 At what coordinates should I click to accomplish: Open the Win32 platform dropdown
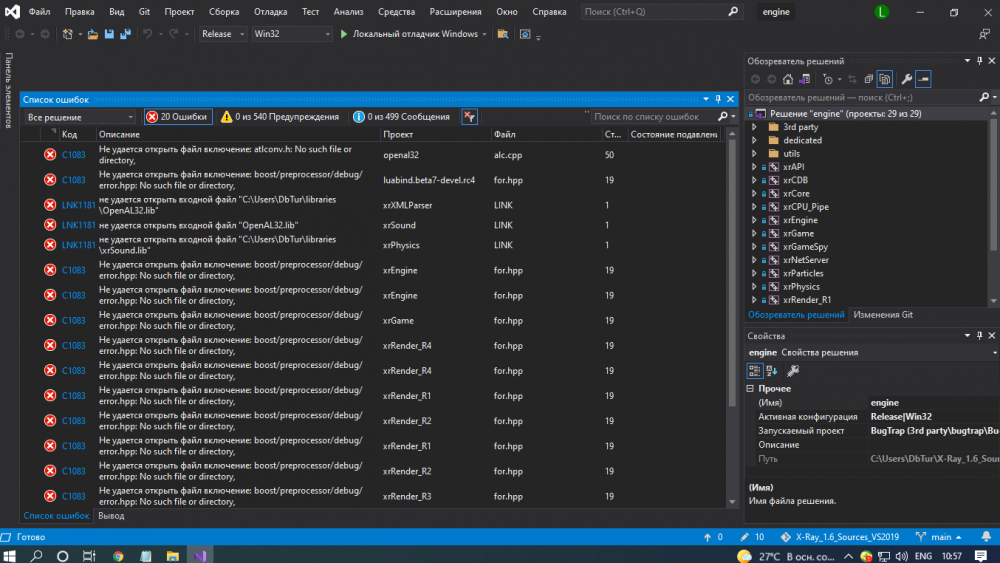coord(291,34)
